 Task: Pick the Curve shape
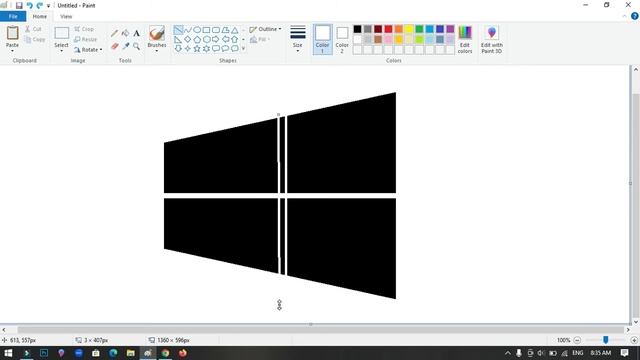pyautogui.click(x=188, y=30)
